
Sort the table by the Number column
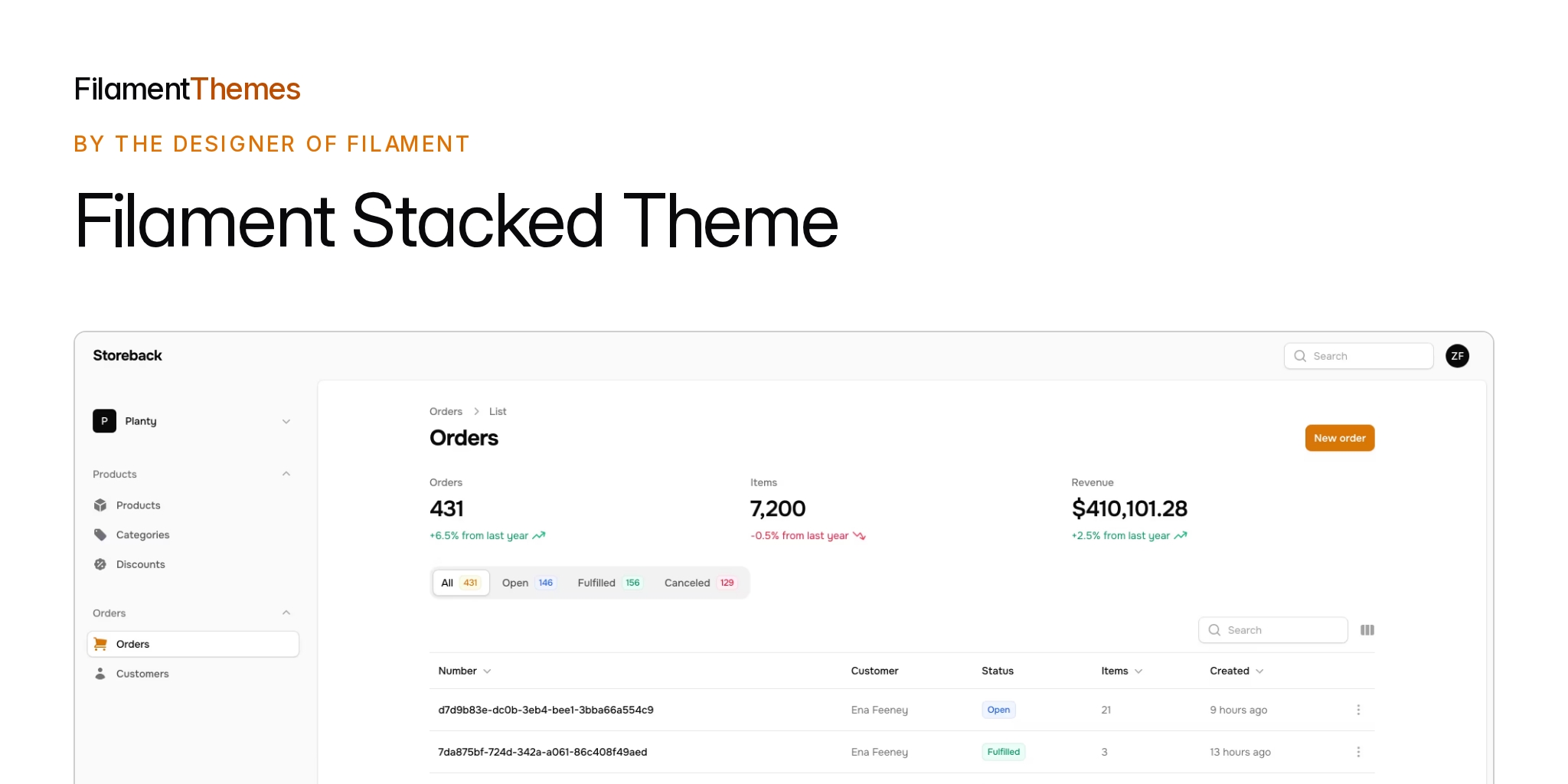point(463,671)
